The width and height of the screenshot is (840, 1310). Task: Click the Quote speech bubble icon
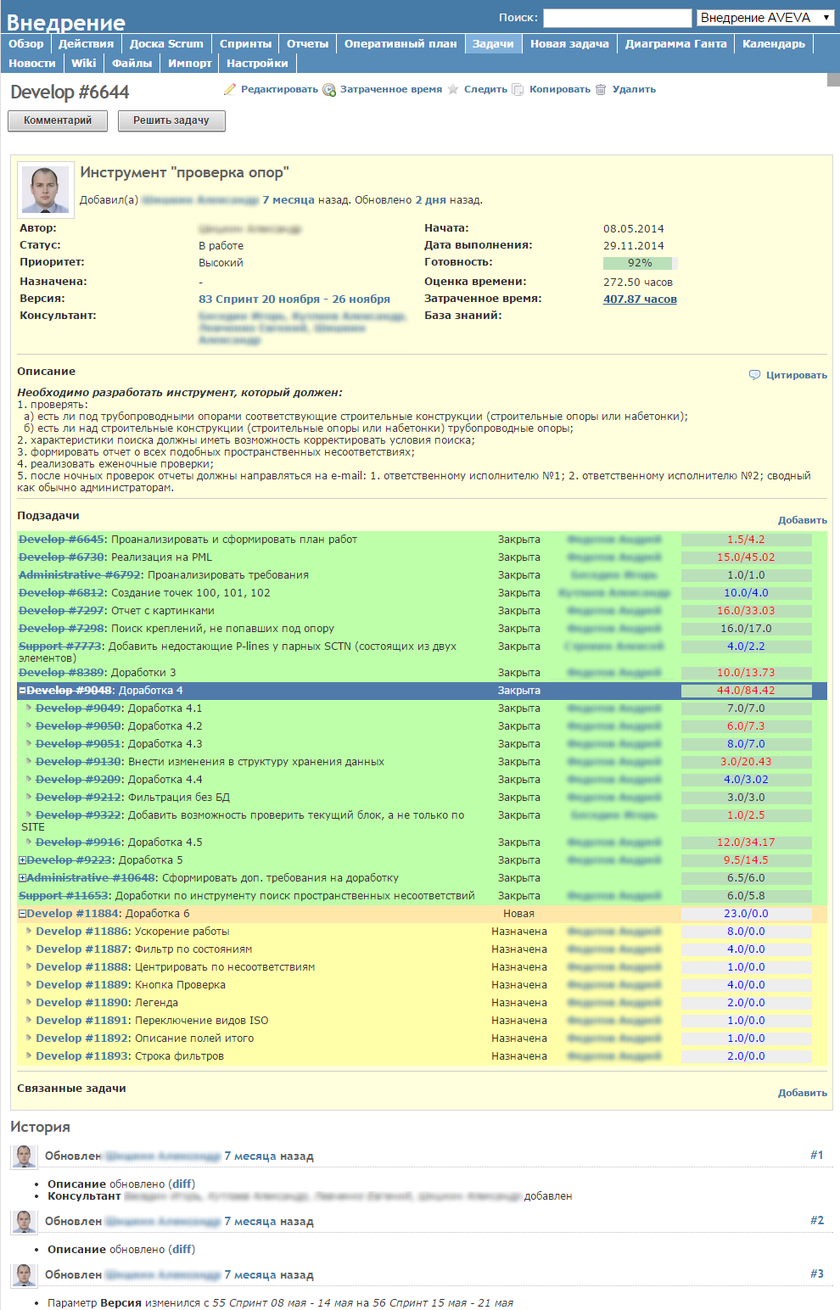click(755, 375)
